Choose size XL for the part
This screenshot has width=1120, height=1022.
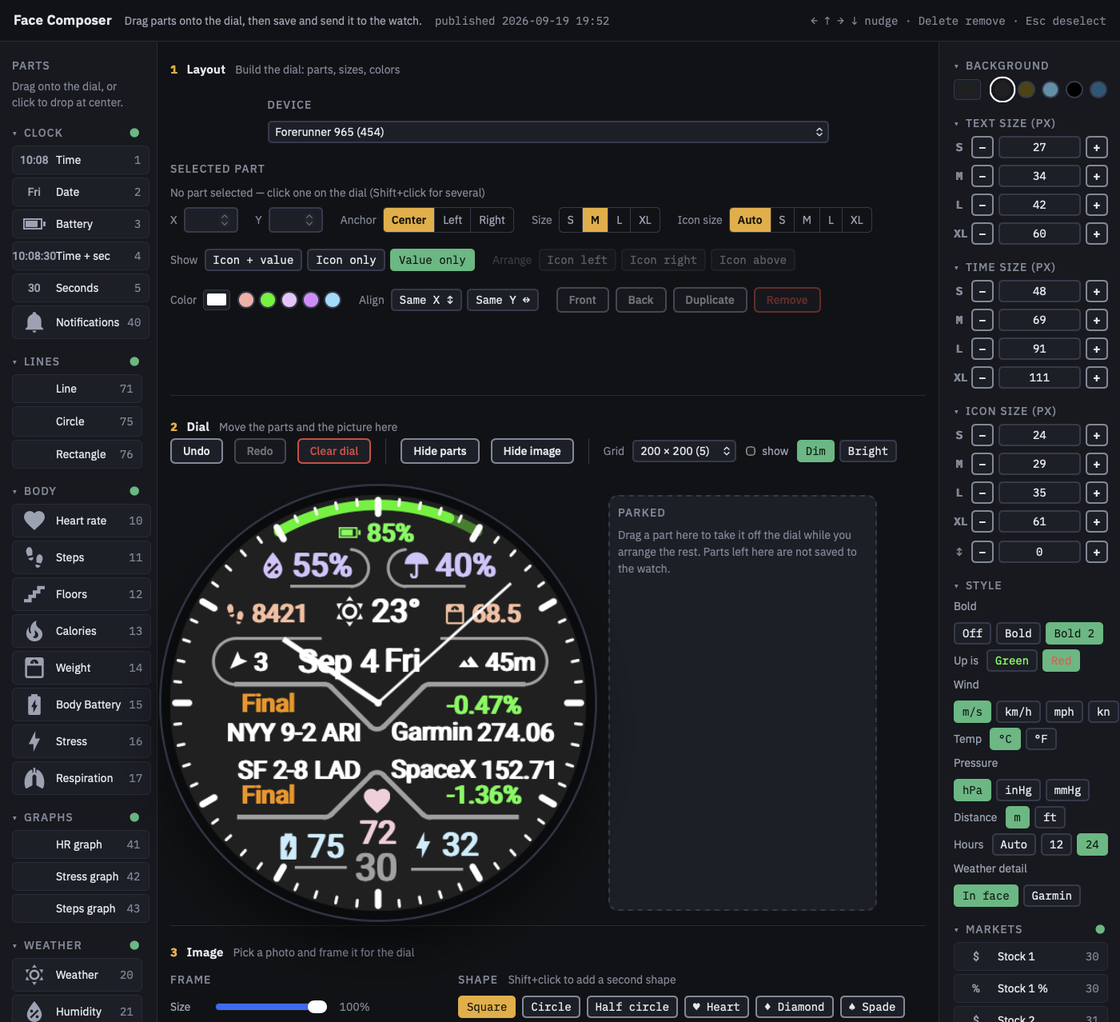pos(644,220)
